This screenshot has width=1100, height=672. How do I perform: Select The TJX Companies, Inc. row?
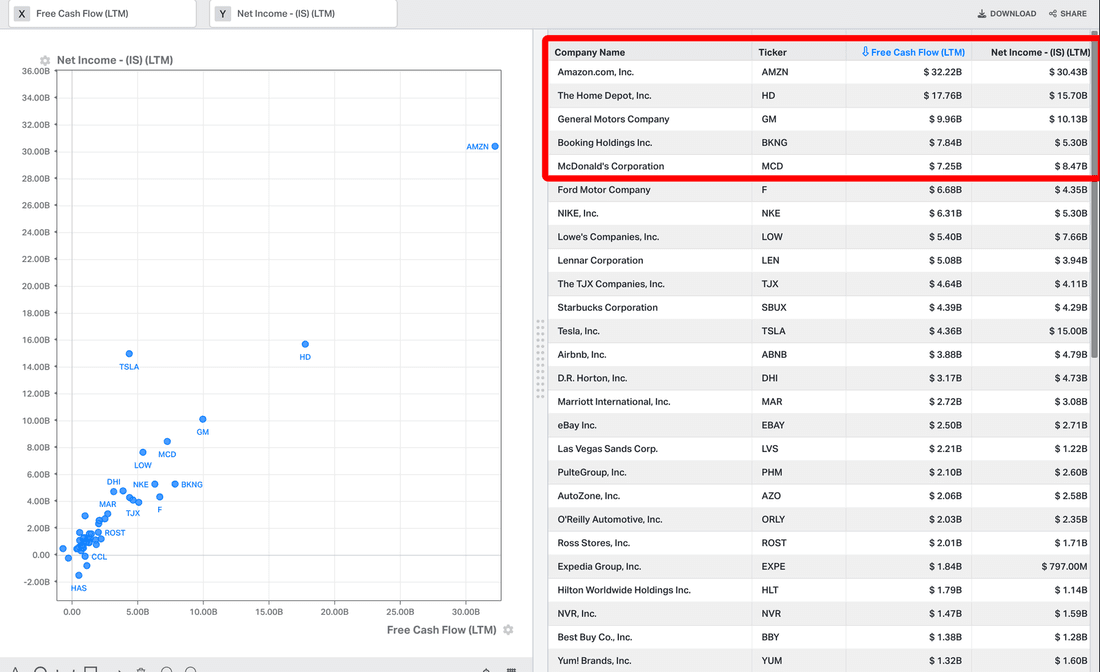tap(819, 284)
